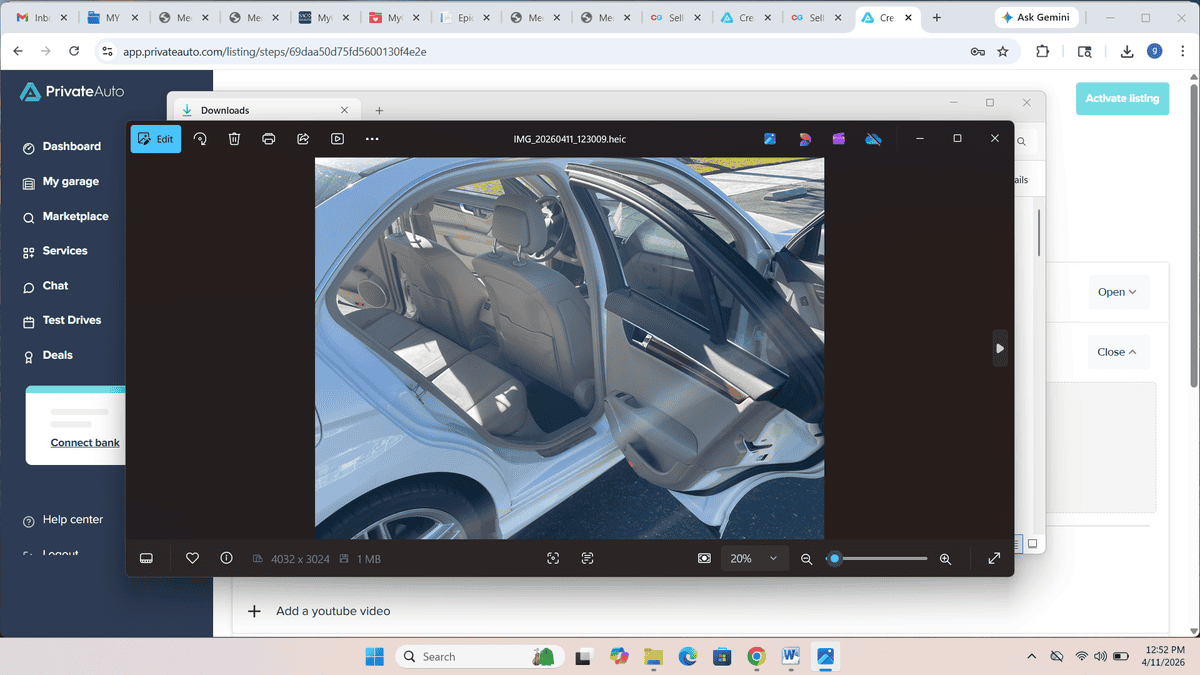Screen dimensions: 1200x675
Task: Open the 20% zoom level dropdown
Action: coord(754,558)
